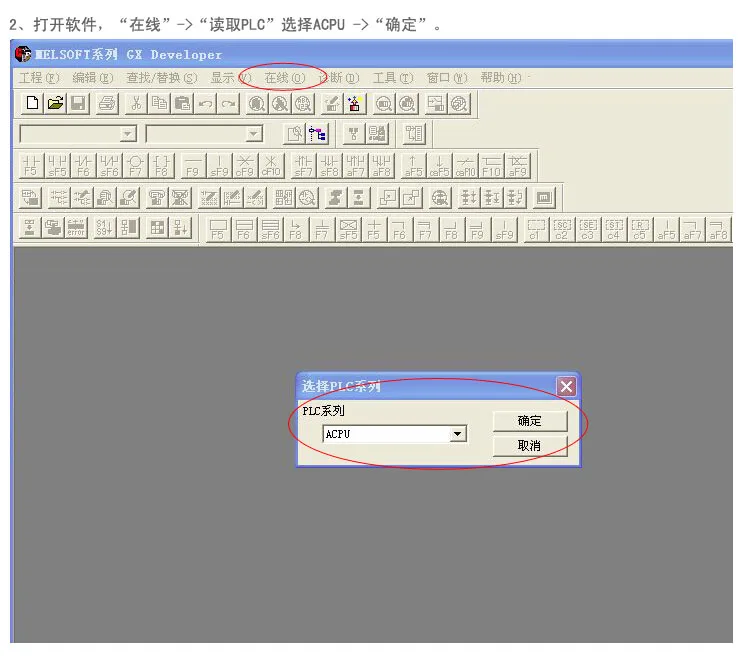Click the PLC系列 label text
The height and width of the screenshot is (658, 750).
(323, 411)
